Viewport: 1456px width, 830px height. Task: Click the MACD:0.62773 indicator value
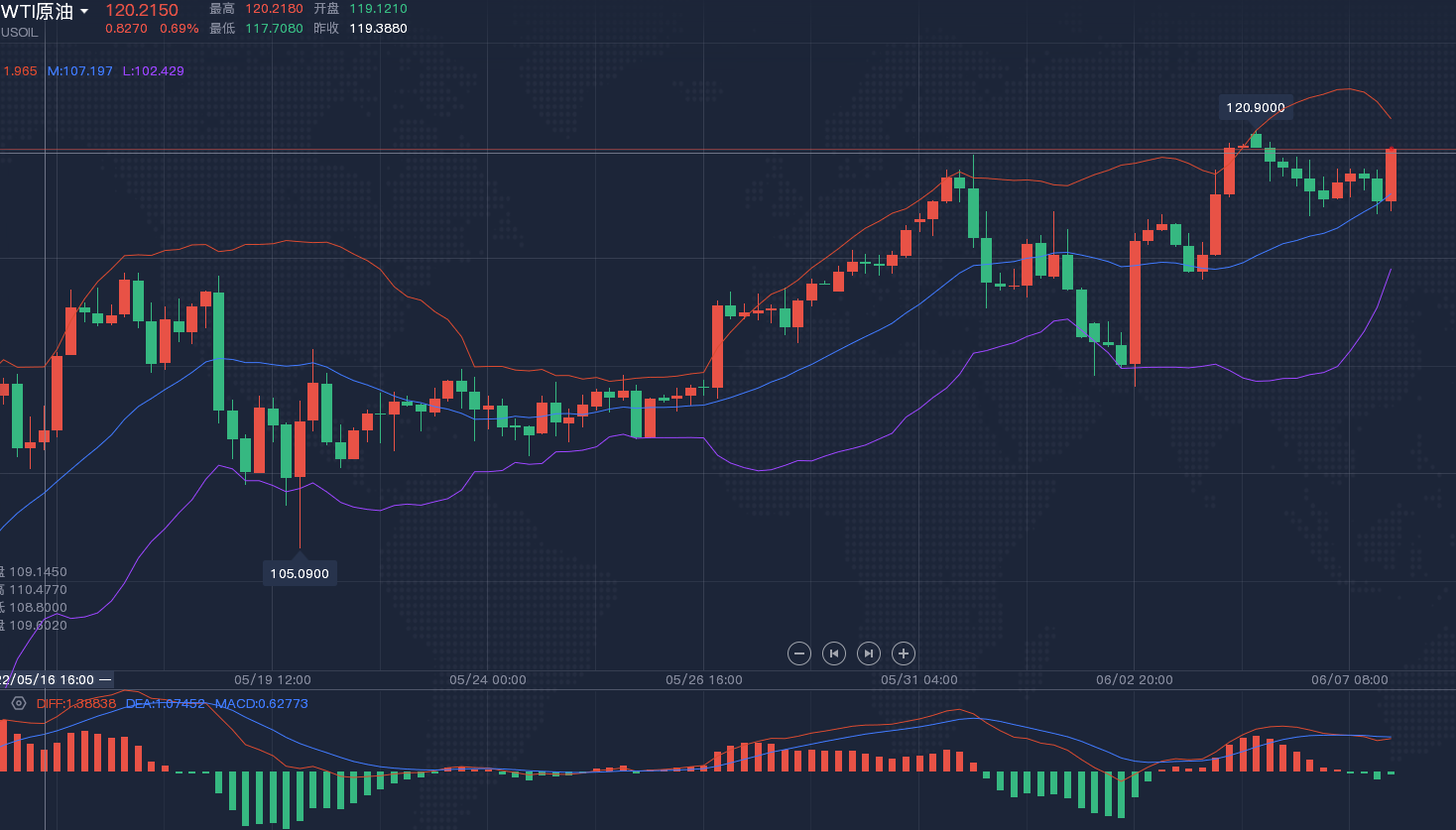[262, 704]
